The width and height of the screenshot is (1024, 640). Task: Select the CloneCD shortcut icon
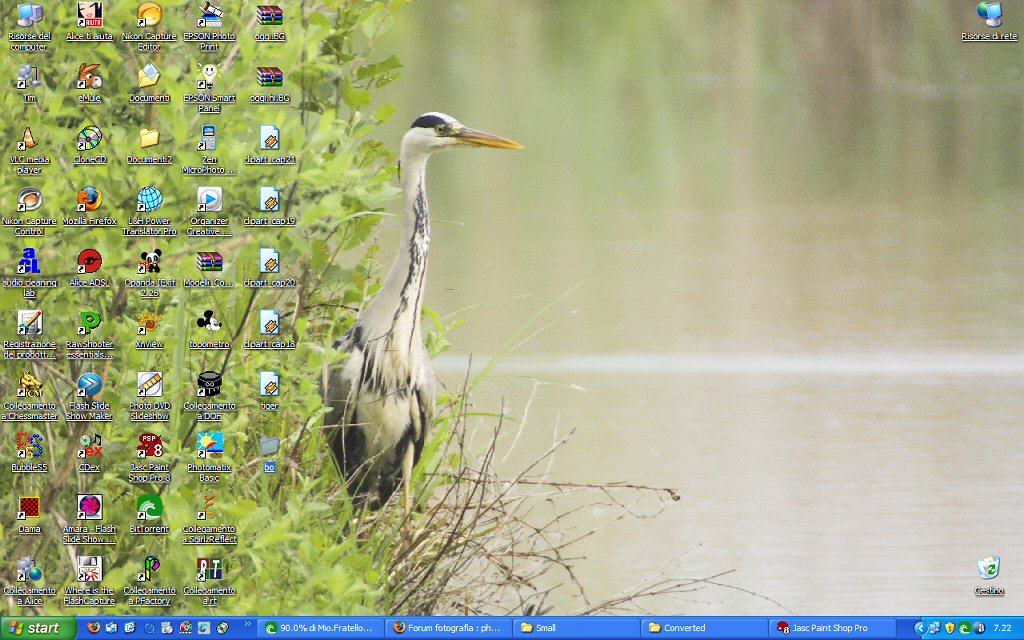click(x=89, y=138)
